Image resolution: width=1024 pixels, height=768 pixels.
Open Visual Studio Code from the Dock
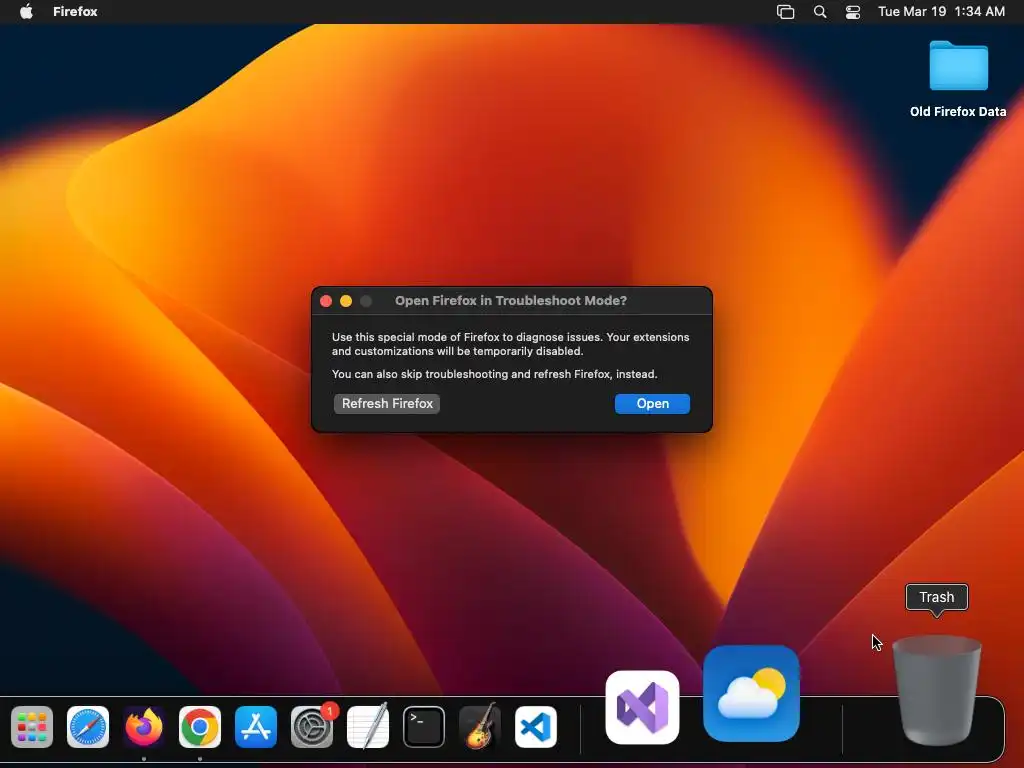(x=536, y=727)
